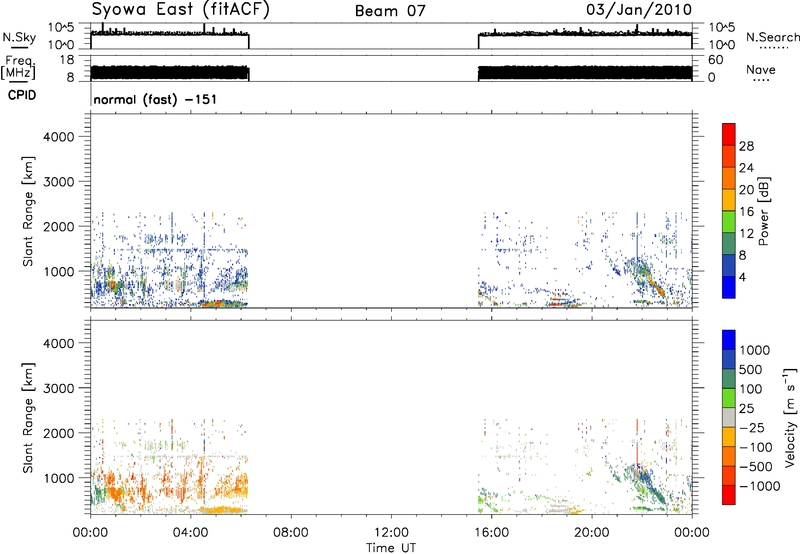The image size is (800, 554).
Task: Click '2000' on the Velocity panel range axis
Action: pyautogui.click(x=59, y=433)
